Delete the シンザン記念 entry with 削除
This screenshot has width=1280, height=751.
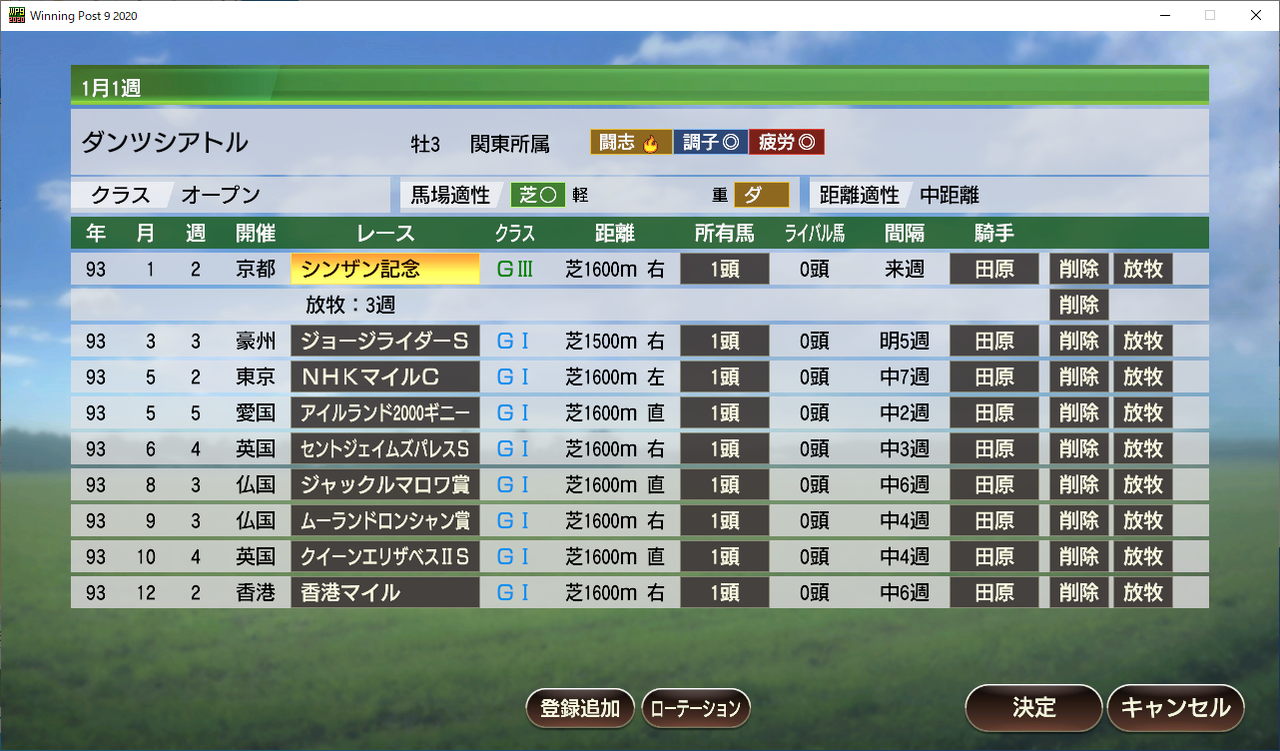tap(1079, 269)
